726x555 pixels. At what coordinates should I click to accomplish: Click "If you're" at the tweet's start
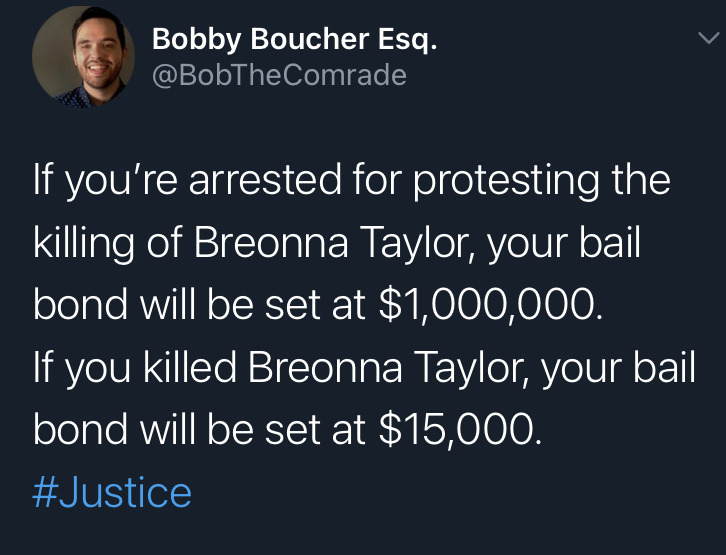100,182
